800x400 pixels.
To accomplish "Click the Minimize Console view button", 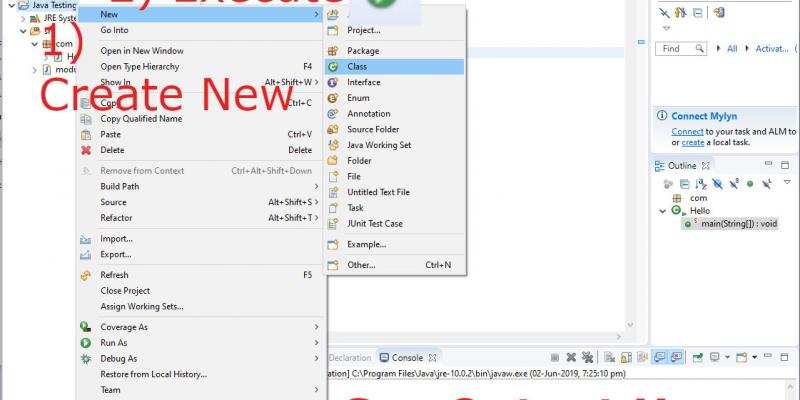I will tap(769, 356).
